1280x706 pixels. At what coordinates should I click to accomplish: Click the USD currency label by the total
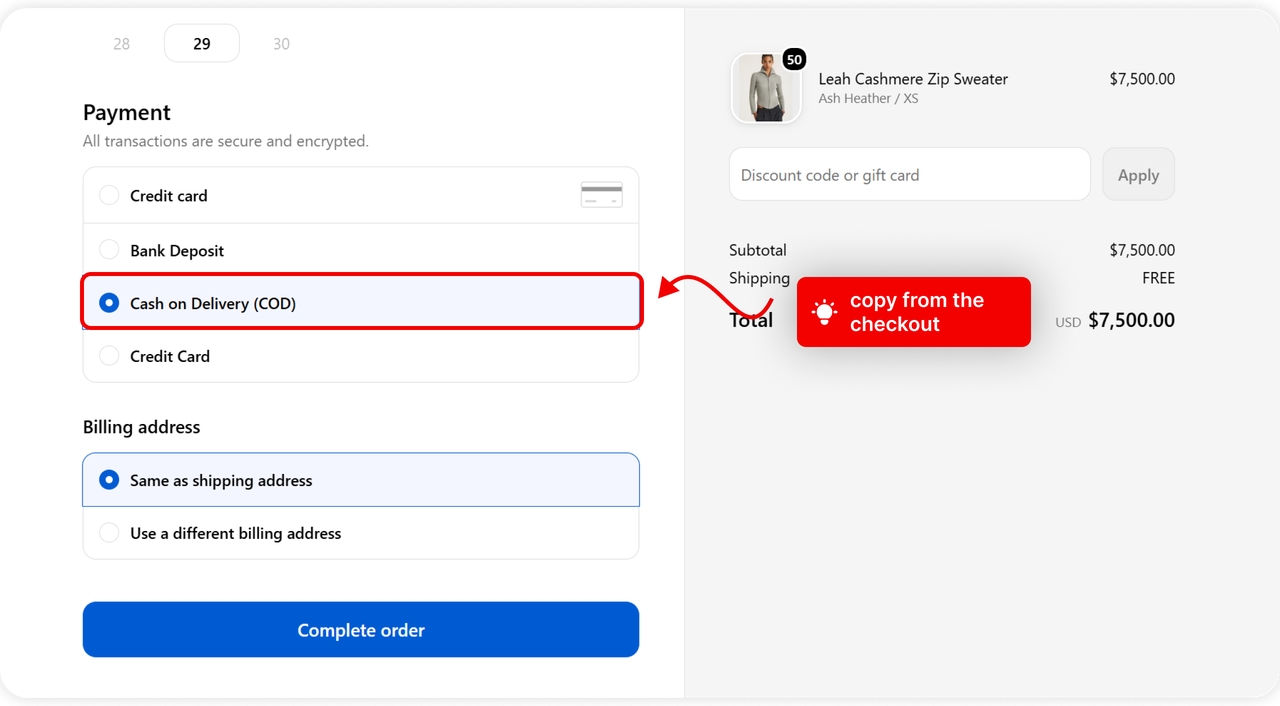[x=1068, y=322]
